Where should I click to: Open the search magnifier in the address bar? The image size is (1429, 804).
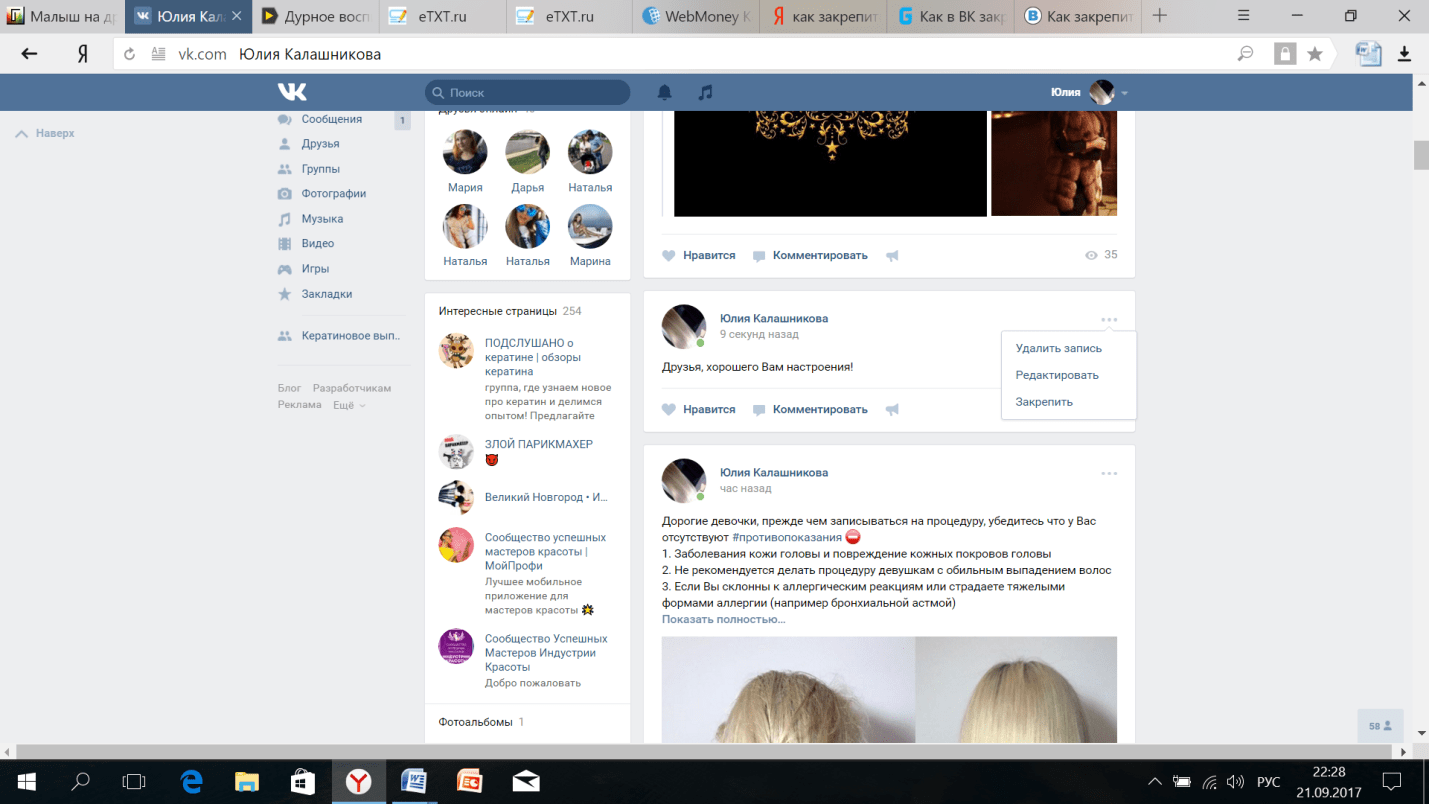click(1245, 54)
